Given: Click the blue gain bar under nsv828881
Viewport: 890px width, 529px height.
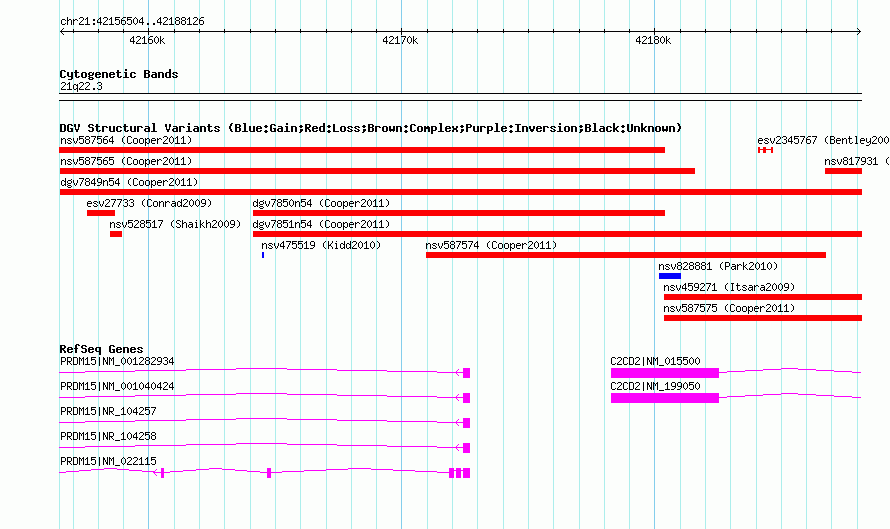Looking at the screenshot, I should tap(670, 276).
